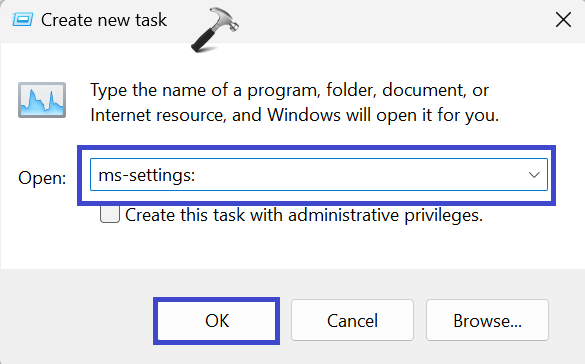
Task: Click the 'Internet resource, and Windows' text line
Action: (294, 115)
